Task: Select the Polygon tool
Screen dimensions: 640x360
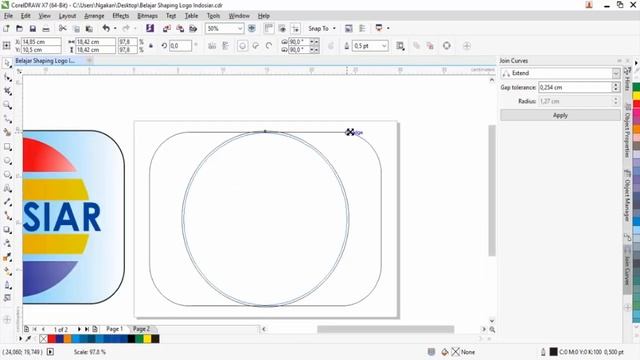Action: 7,174
